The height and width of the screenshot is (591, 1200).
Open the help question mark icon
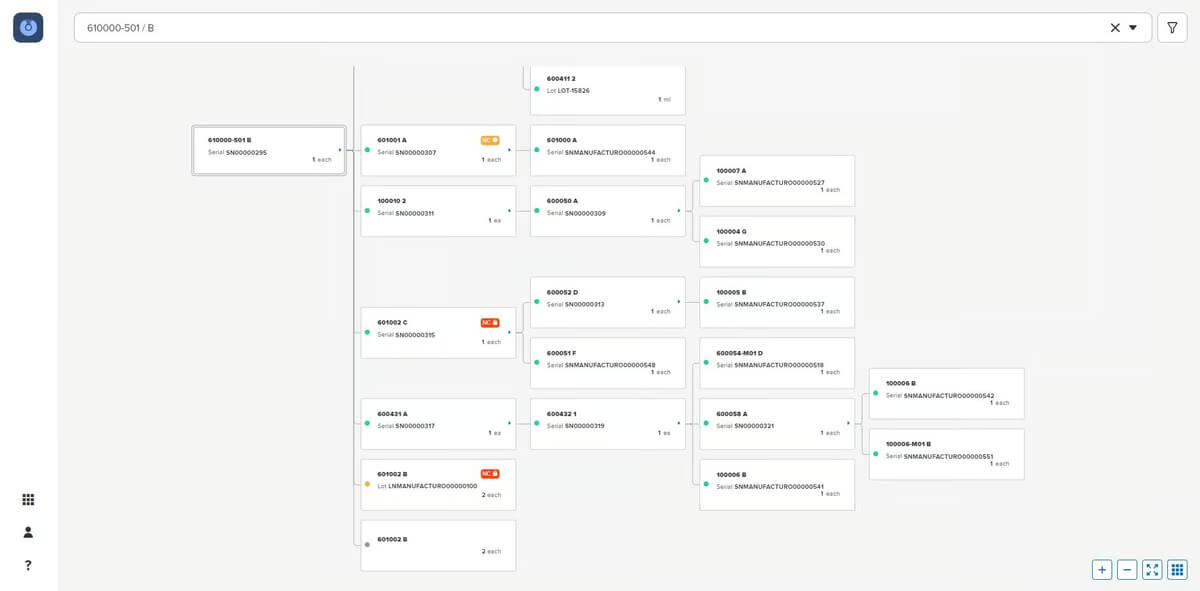coord(28,565)
